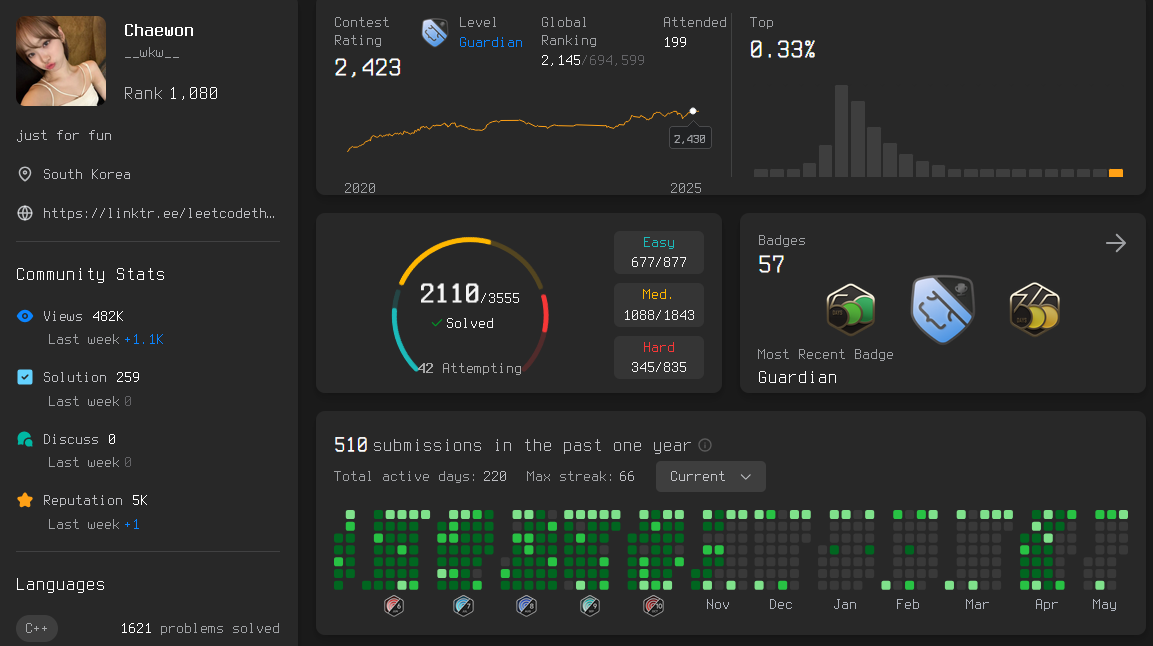Viewport: 1153px width, 646px height.
Task: Click the September monthly badge numbered 9
Action: [590, 606]
